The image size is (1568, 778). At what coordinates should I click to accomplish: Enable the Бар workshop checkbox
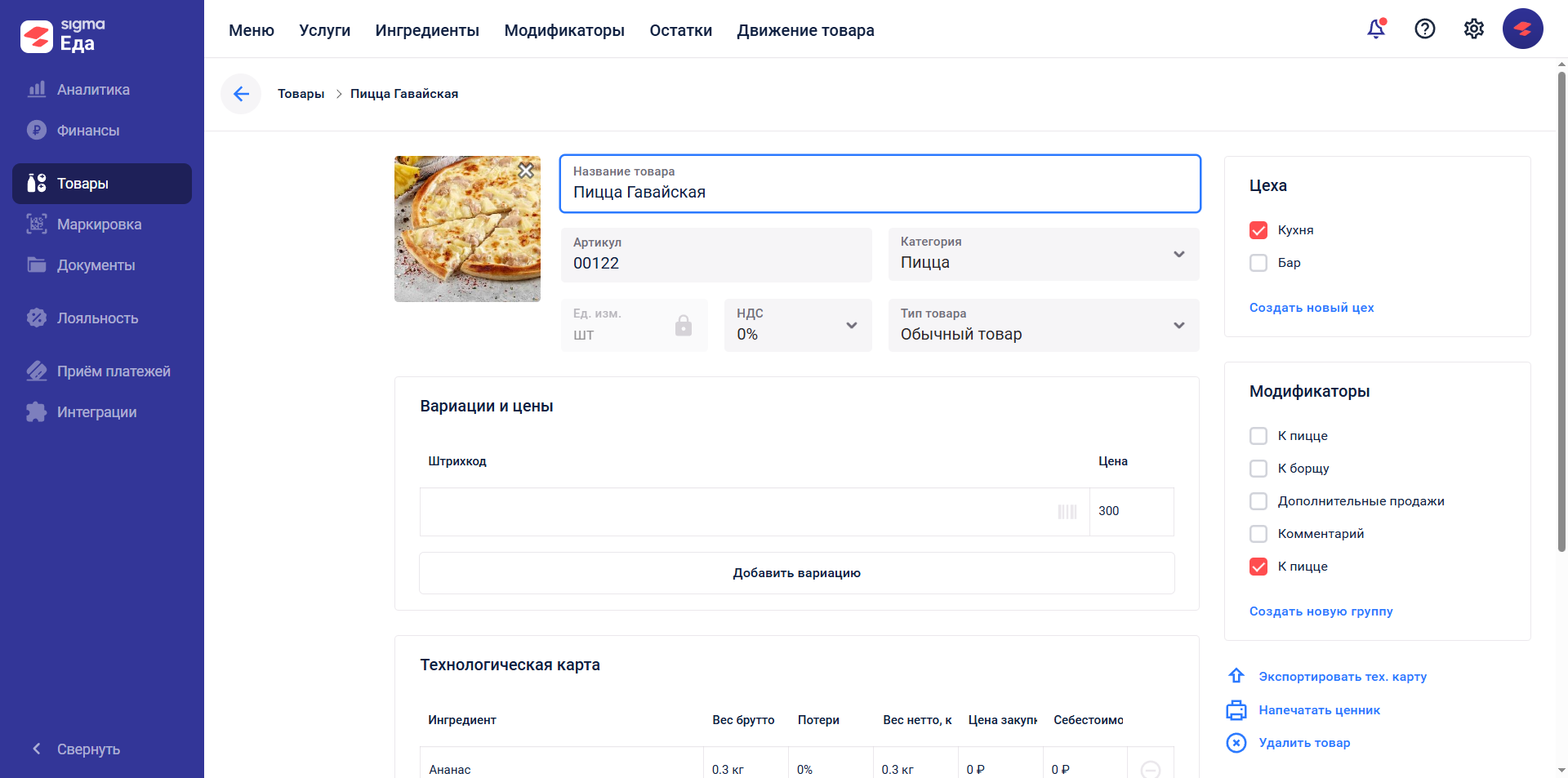pyautogui.click(x=1258, y=263)
